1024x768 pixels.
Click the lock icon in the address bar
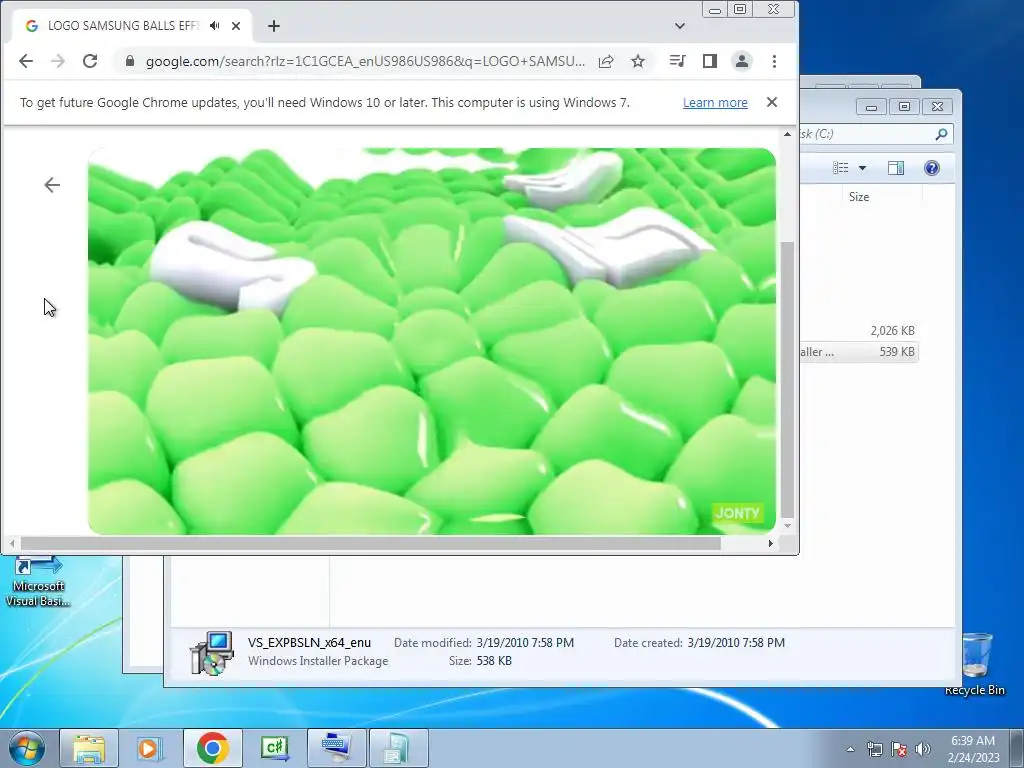pos(130,61)
